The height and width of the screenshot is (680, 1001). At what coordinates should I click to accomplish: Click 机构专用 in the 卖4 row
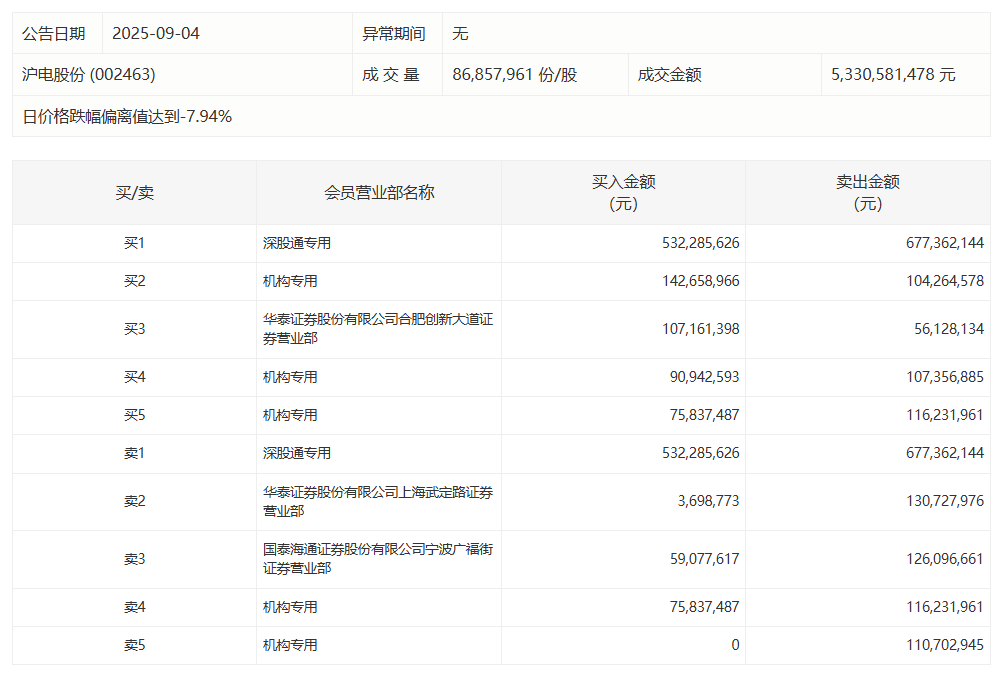click(290, 607)
